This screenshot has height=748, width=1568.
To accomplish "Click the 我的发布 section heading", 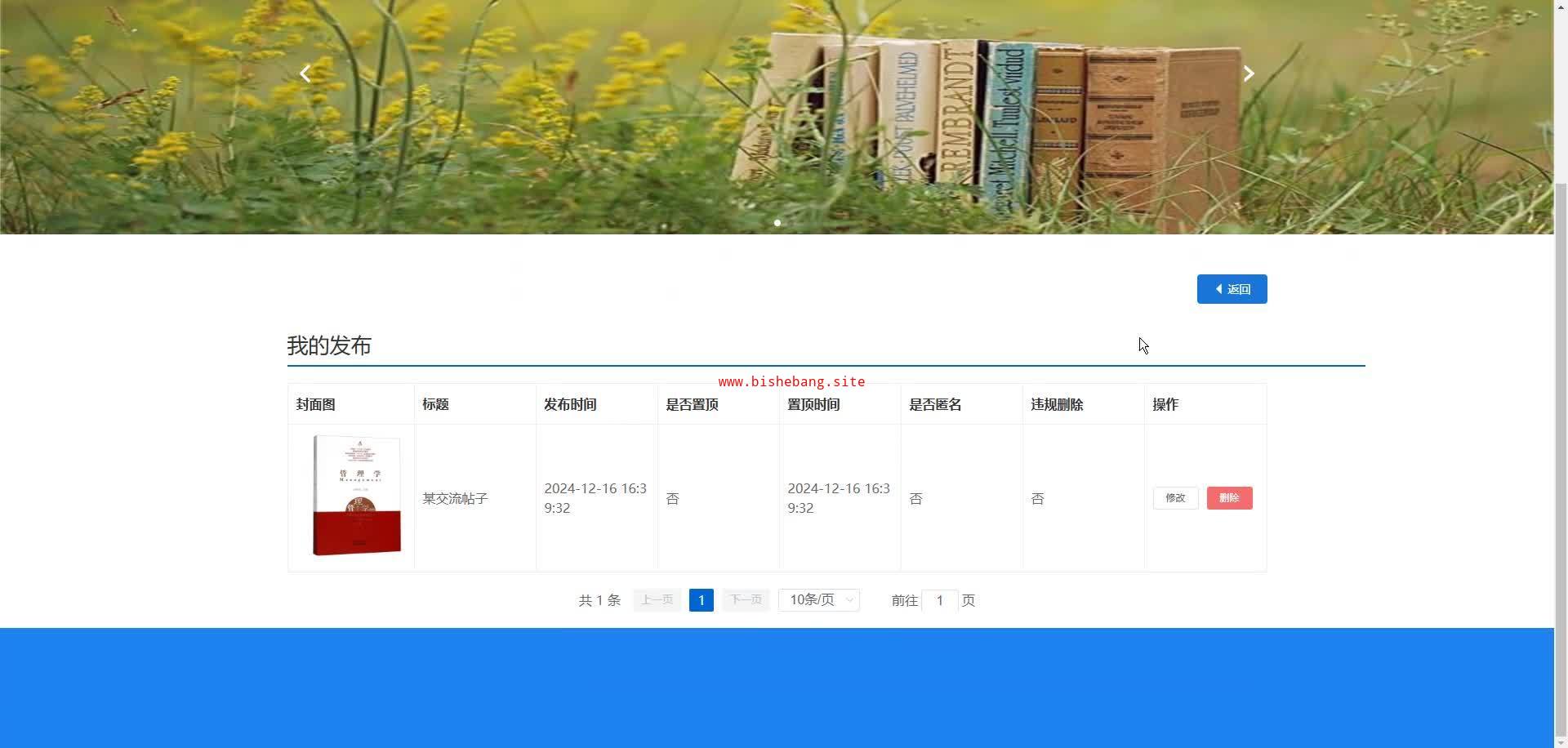I will pyautogui.click(x=329, y=345).
